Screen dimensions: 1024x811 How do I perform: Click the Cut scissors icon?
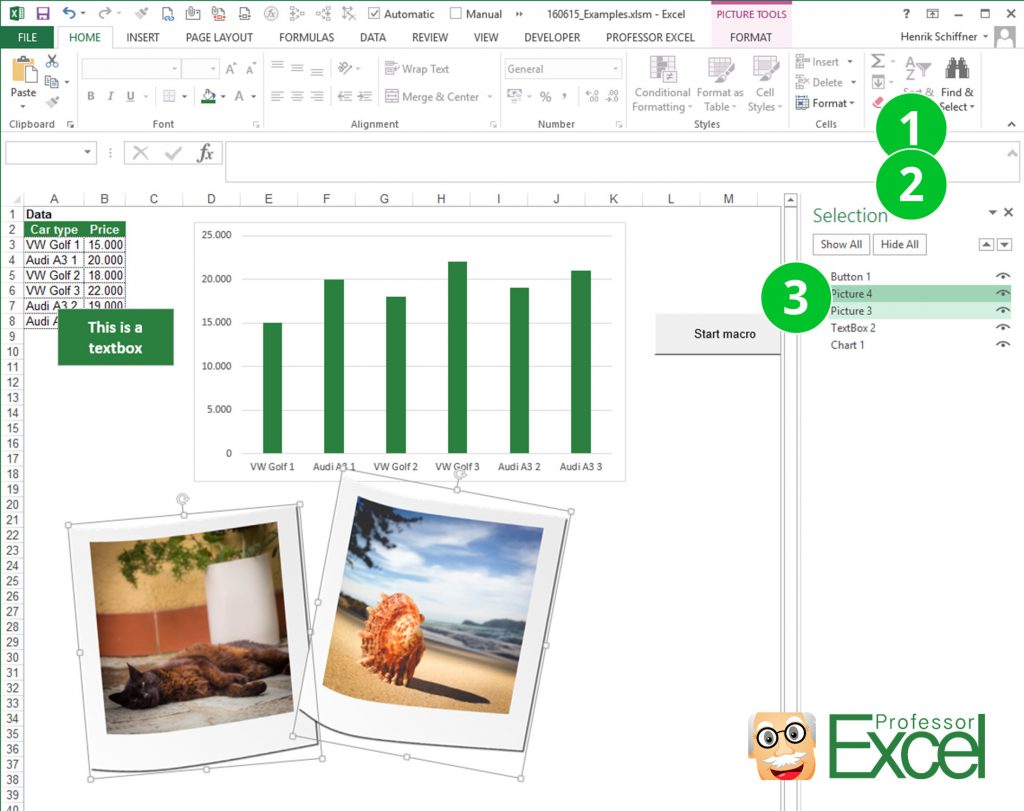pos(52,62)
